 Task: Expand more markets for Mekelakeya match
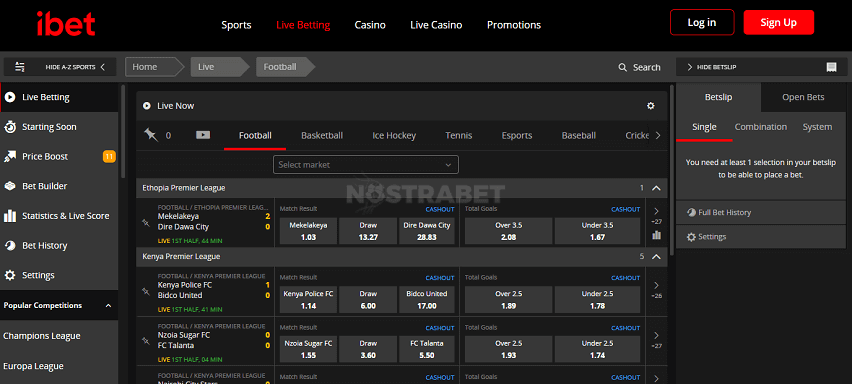click(x=656, y=211)
